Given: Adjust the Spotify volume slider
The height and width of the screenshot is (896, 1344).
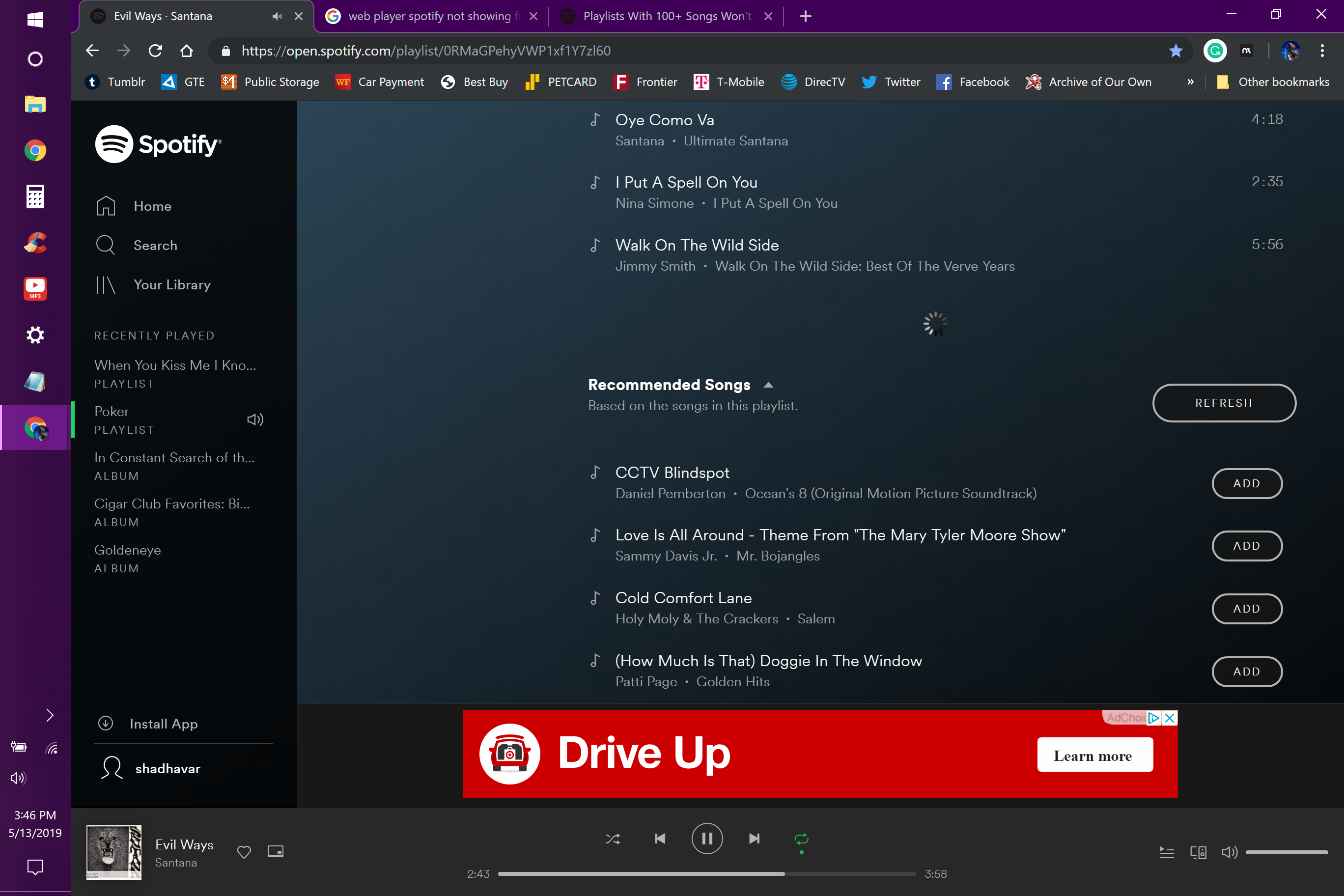Looking at the screenshot, I should (x=1287, y=853).
